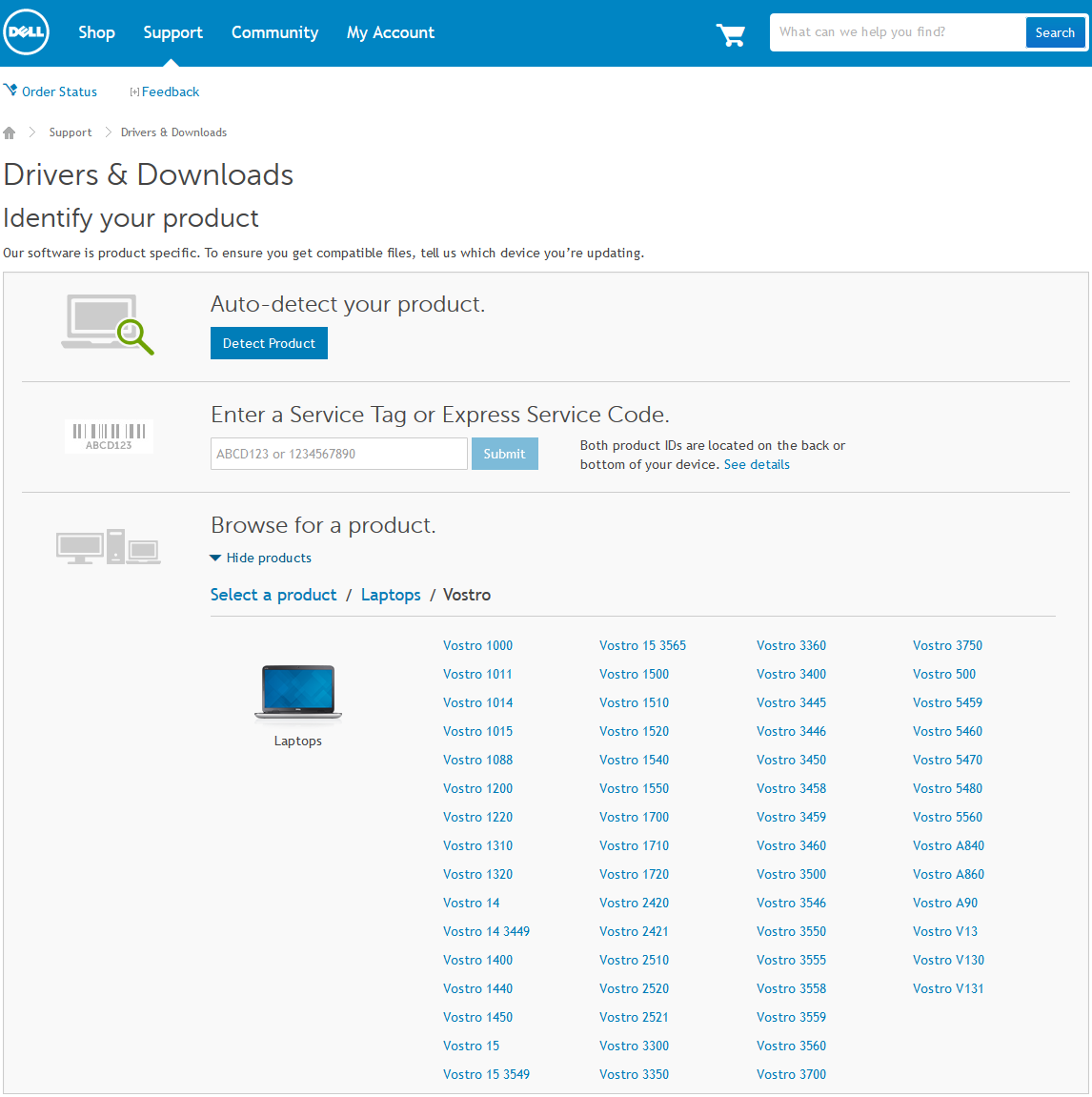This screenshot has height=1097, width=1092.
Task: Select Vostro 1720
Action: (x=635, y=874)
